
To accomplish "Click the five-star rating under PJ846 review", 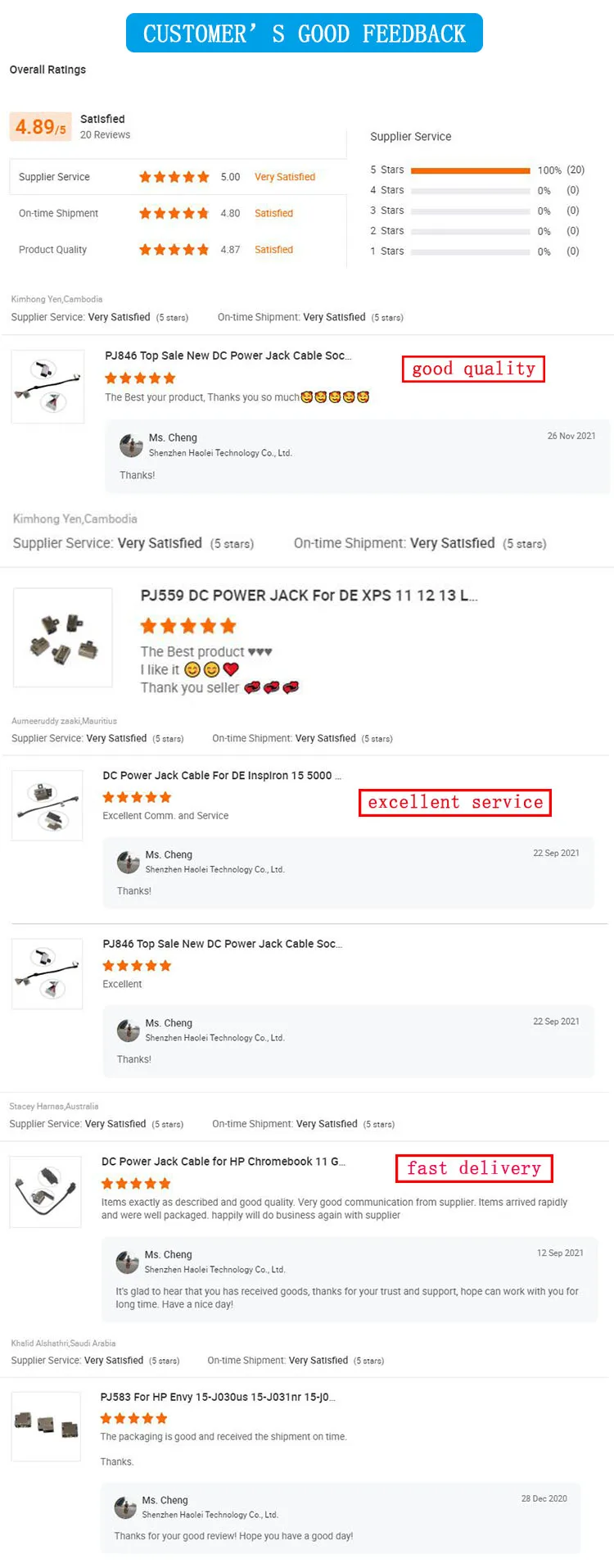I will click(139, 378).
